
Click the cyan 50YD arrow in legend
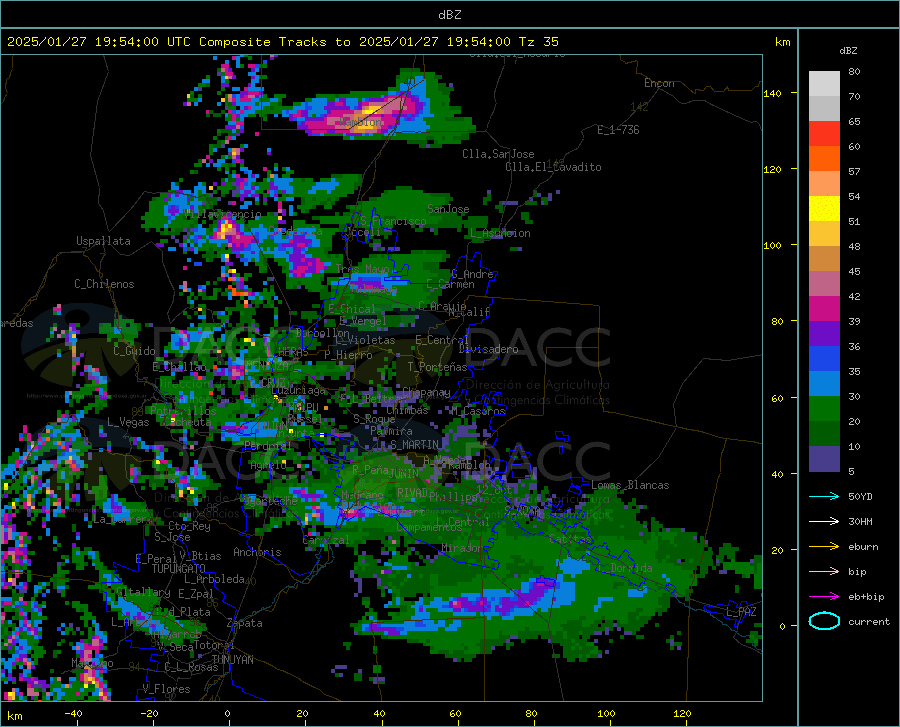coord(824,496)
